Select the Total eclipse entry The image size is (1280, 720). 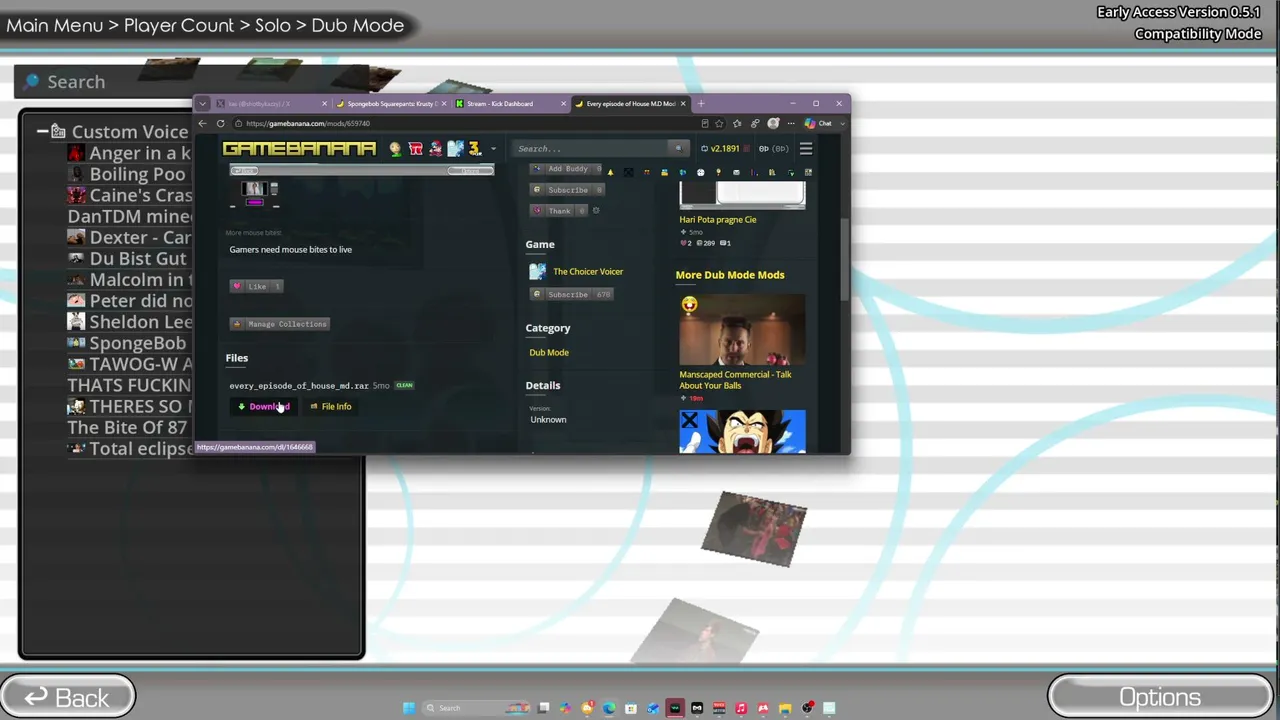point(129,449)
